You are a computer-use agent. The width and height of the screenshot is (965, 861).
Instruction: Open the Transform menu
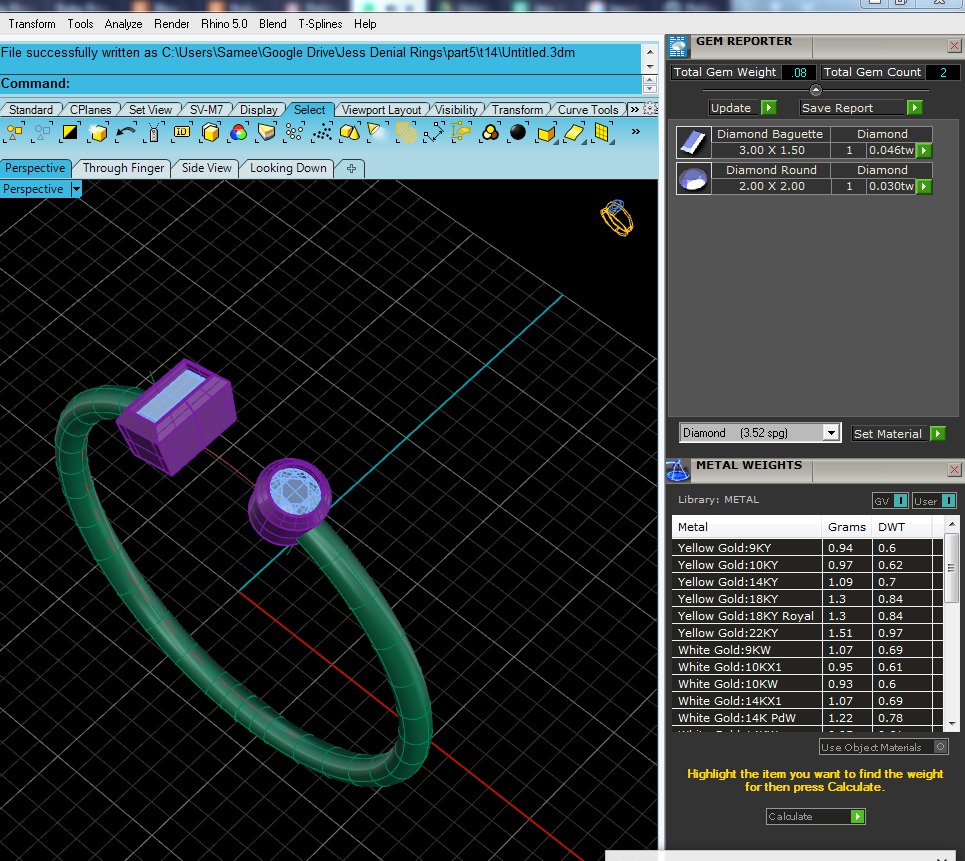point(32,24)
